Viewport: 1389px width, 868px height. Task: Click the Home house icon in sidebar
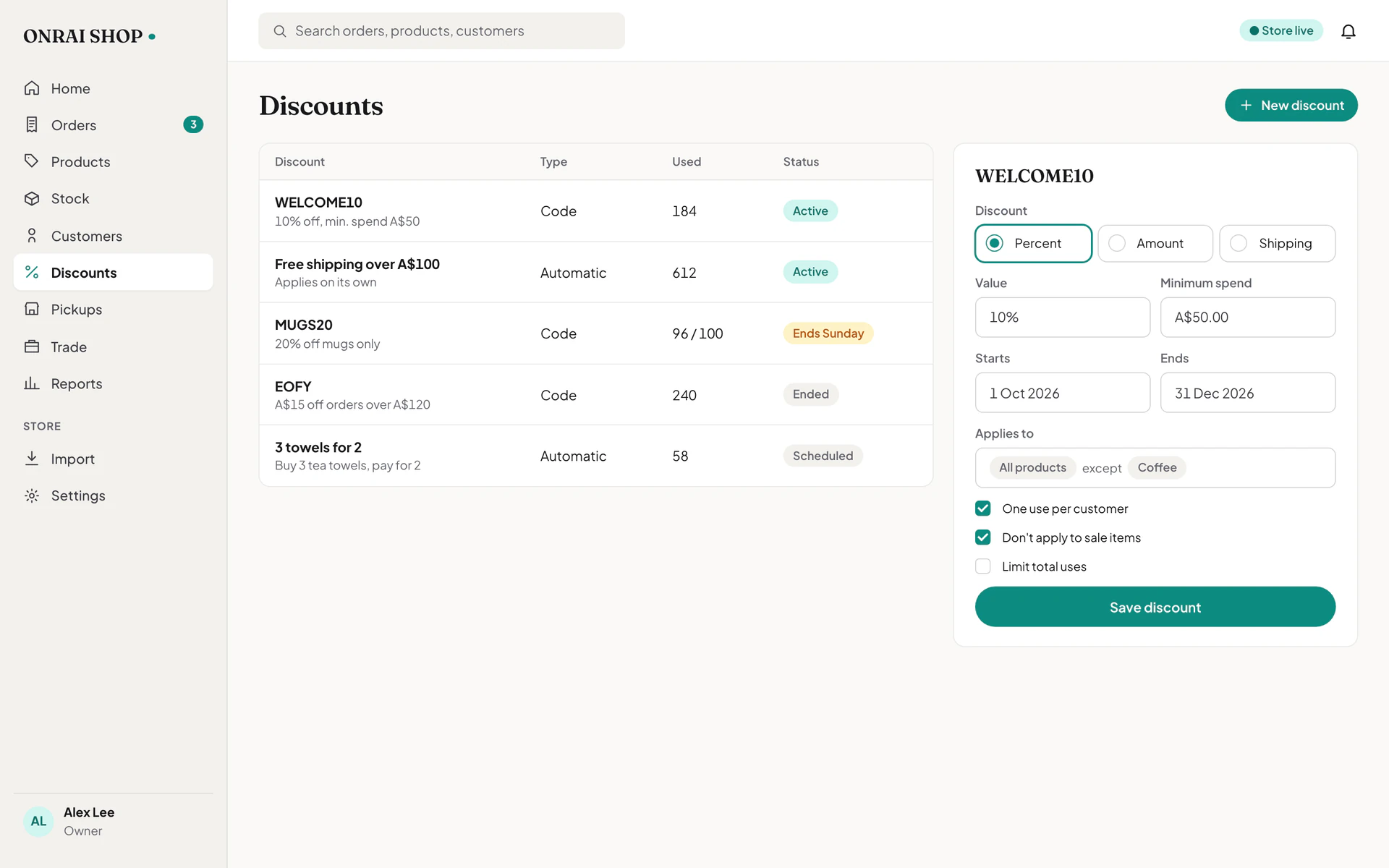point(32,88)
